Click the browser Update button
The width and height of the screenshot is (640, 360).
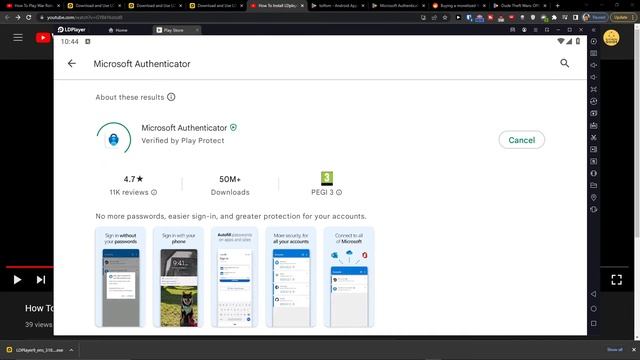pos(622,18)
